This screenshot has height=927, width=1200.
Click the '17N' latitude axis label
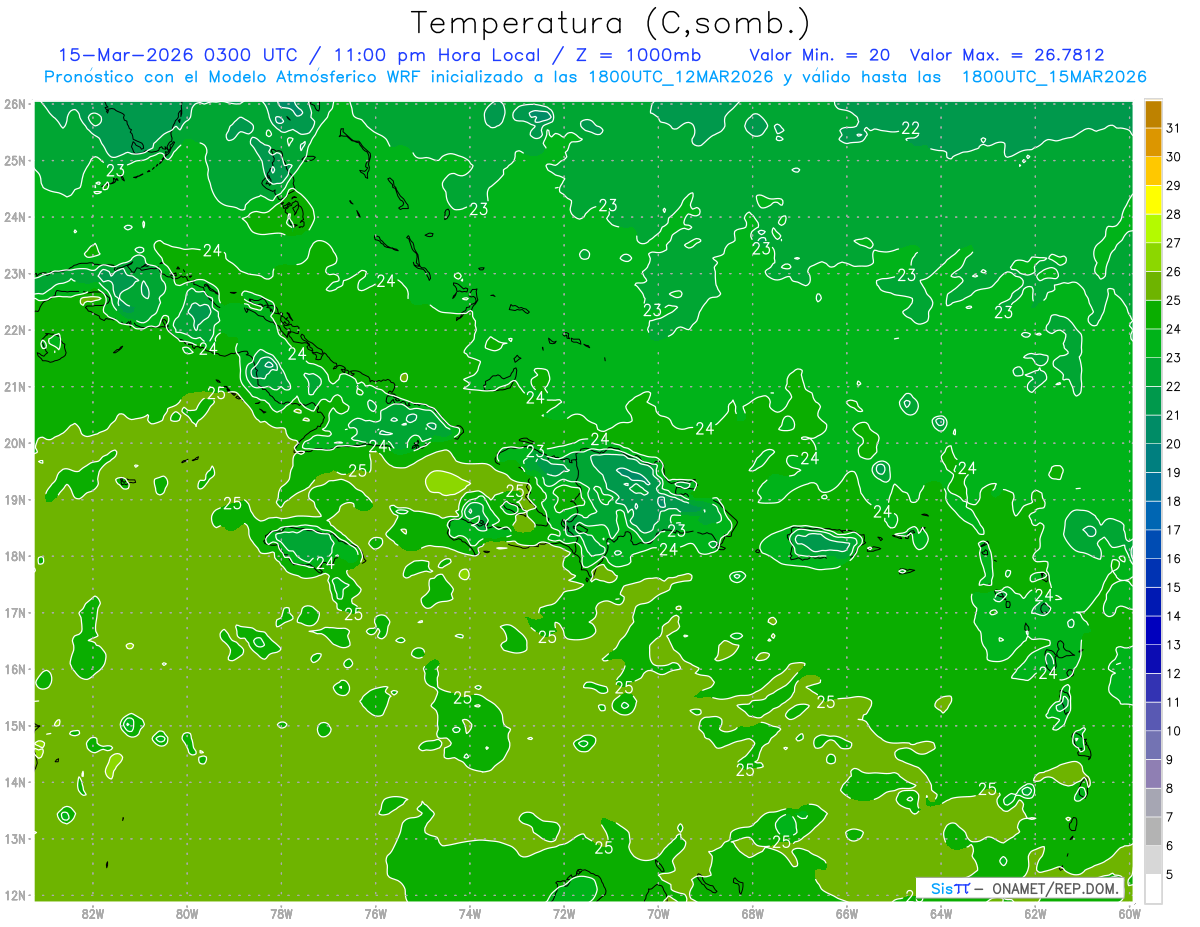pos(14,612)
